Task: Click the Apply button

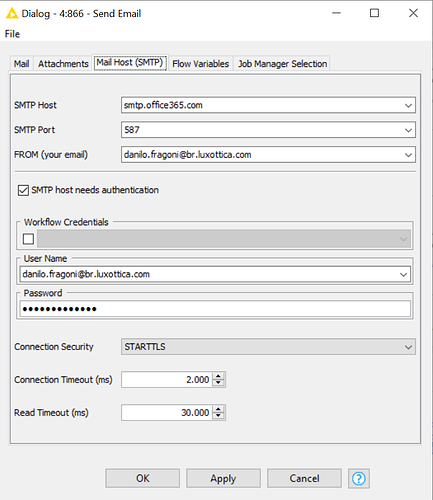Action: click(x=223, y=478)
